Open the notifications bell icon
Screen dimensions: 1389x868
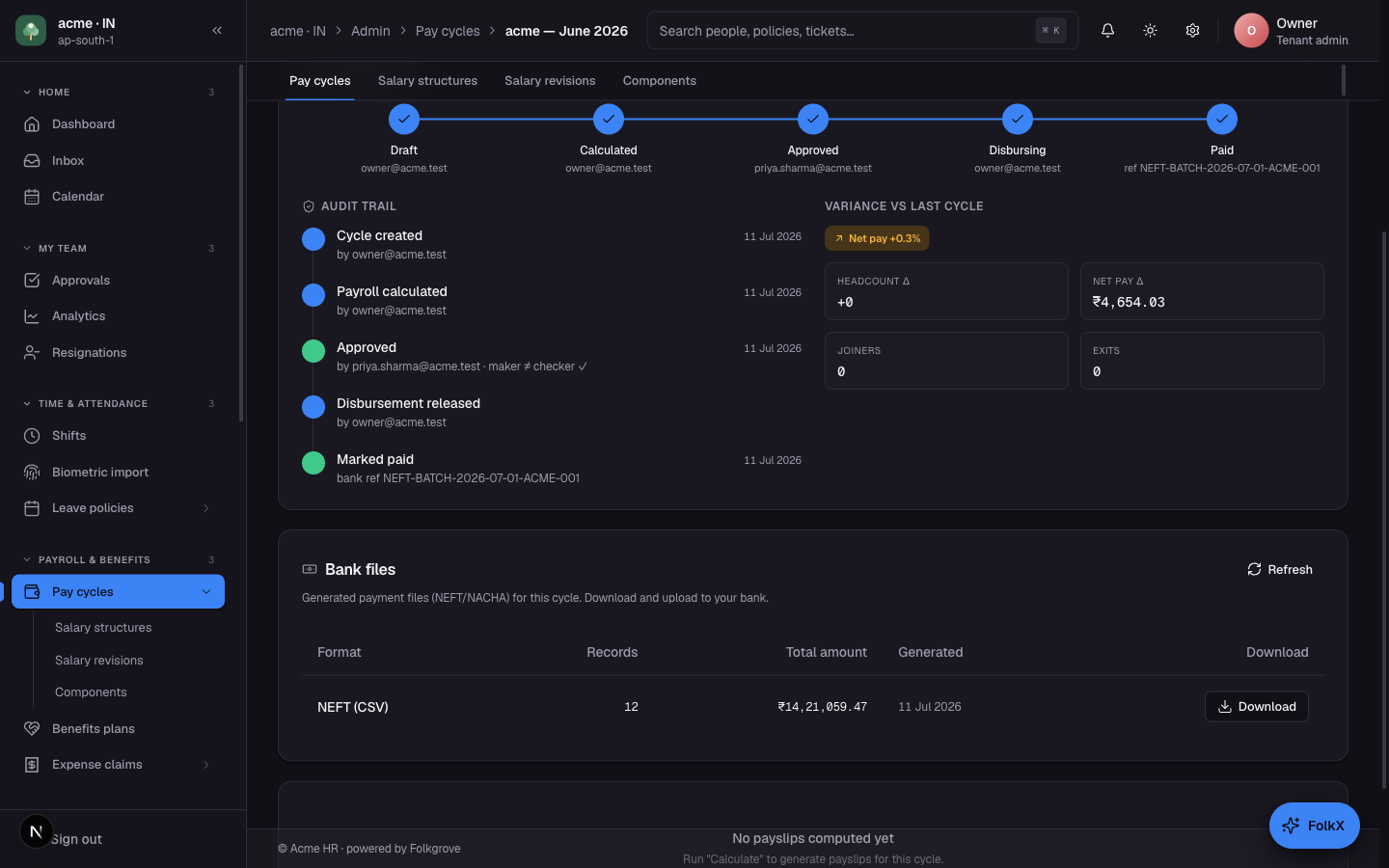1107,31
